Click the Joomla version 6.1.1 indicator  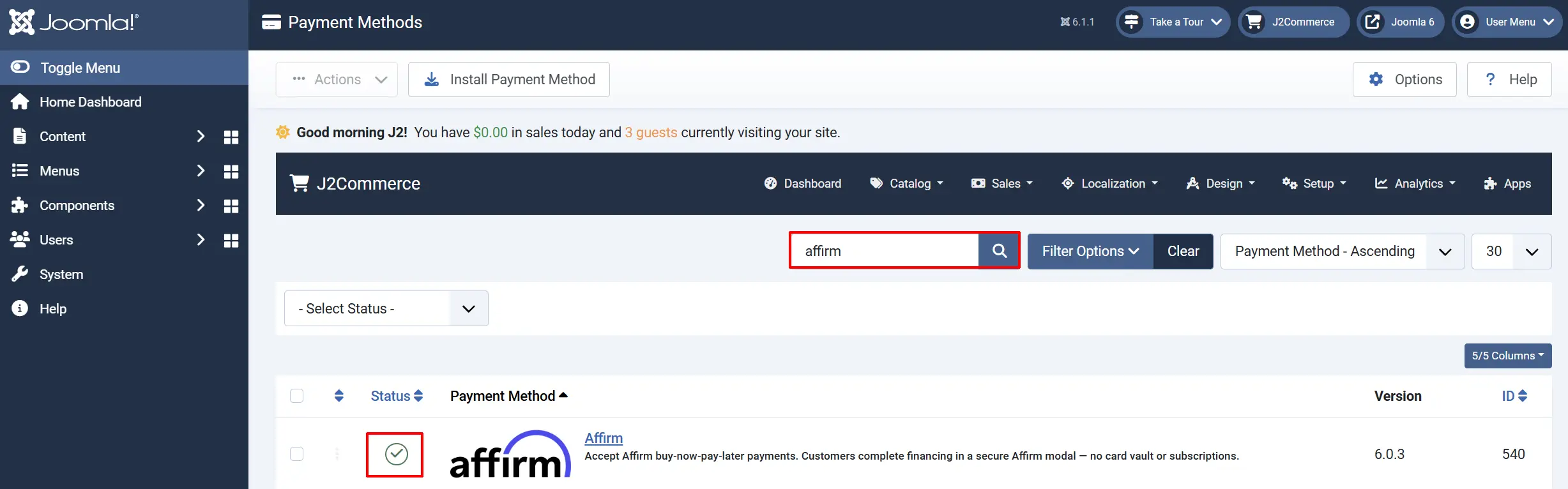coord(1077,22)
